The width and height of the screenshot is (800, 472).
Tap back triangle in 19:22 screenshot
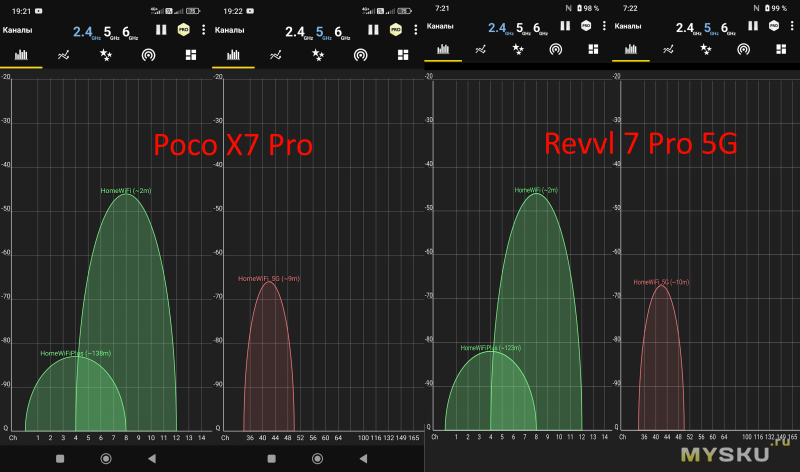(363, 459)
